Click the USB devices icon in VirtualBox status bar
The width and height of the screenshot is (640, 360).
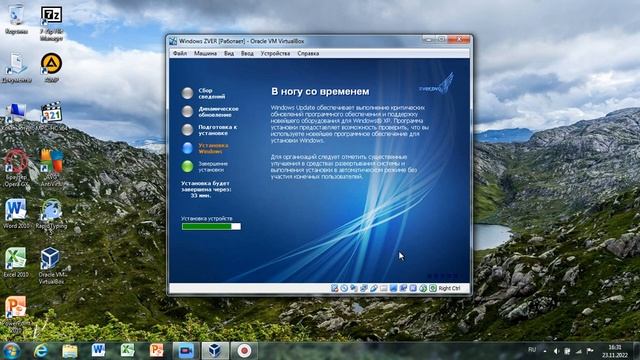[374, 288]
